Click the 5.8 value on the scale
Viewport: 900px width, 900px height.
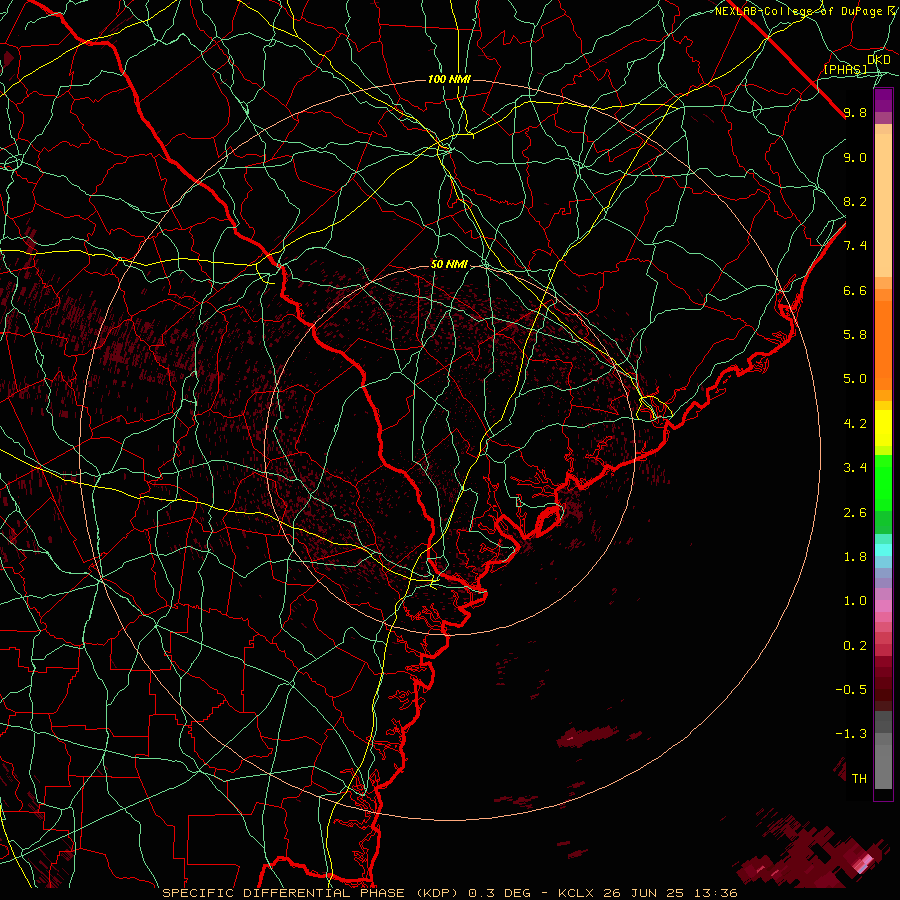pos(855,335)
